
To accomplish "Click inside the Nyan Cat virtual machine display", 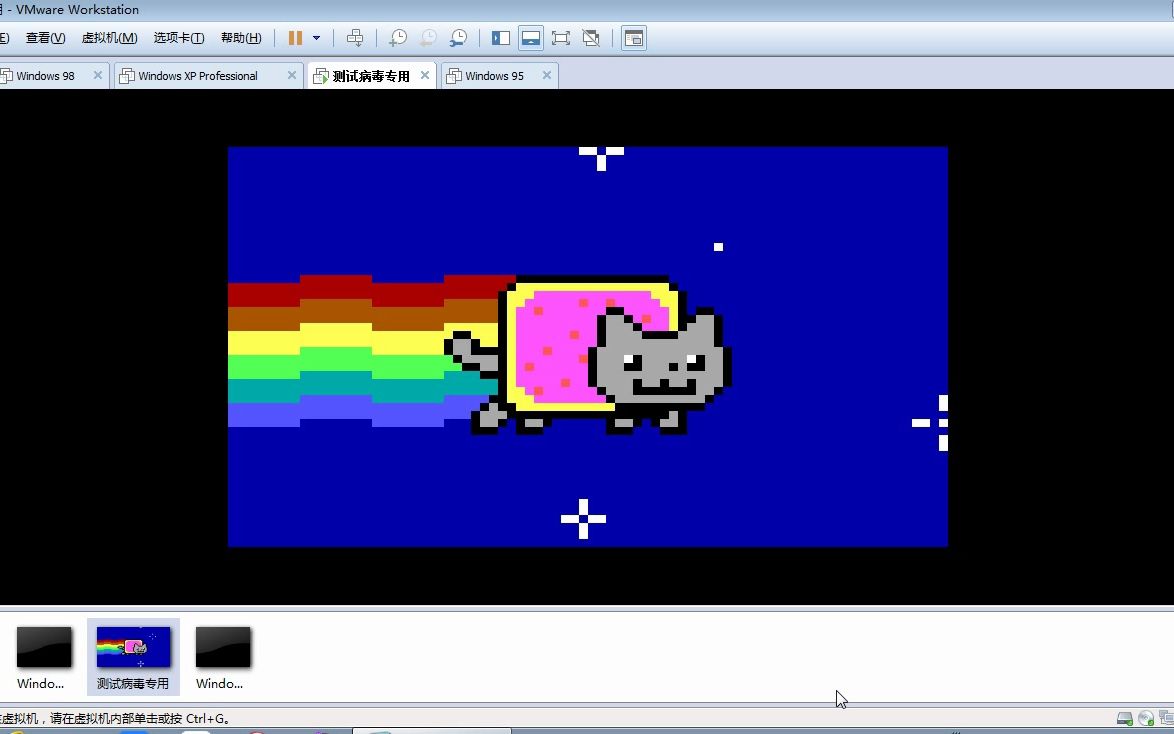I will pyautogui.click(x=588, y=346).
